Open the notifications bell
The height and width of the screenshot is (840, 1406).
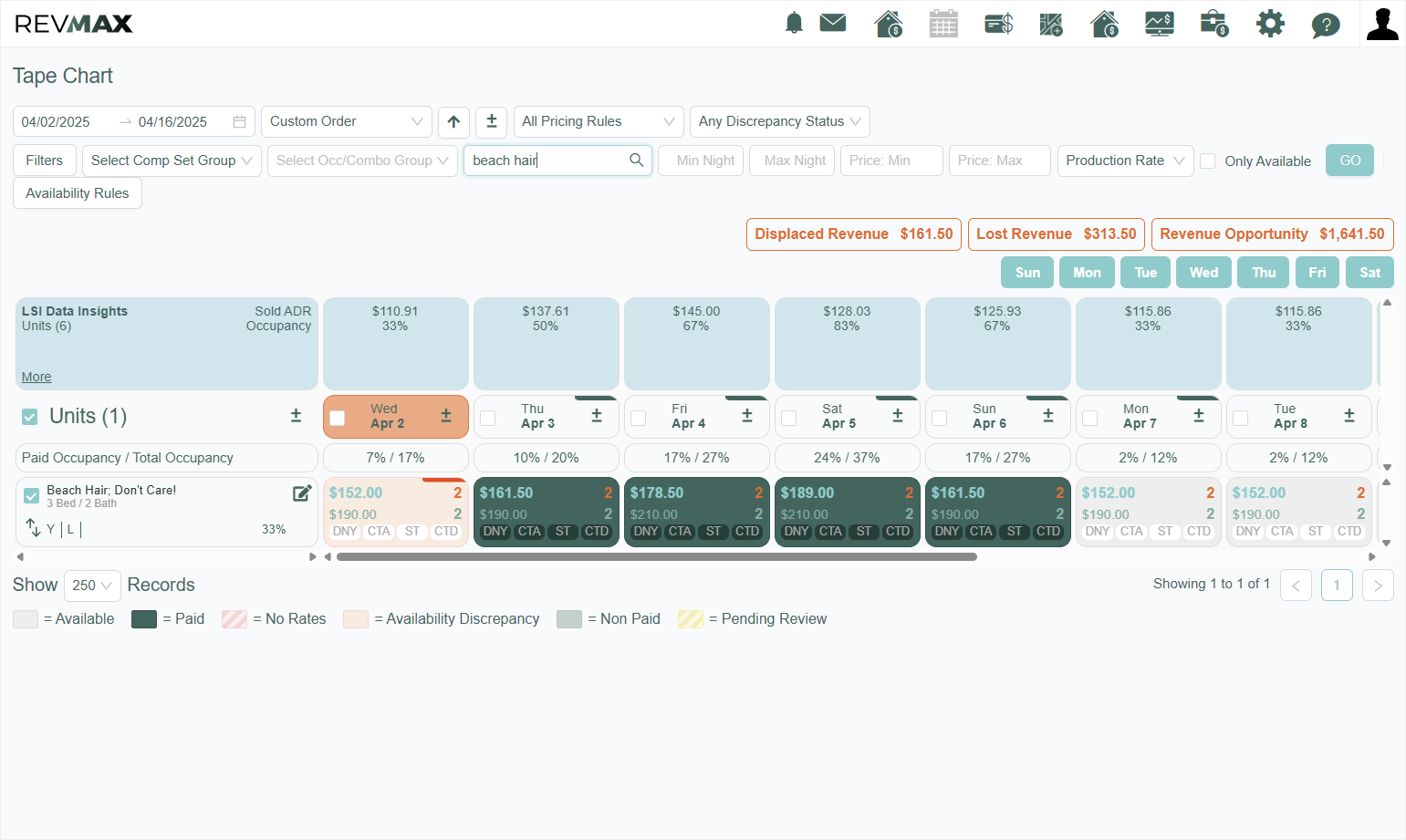click(794, 23)
